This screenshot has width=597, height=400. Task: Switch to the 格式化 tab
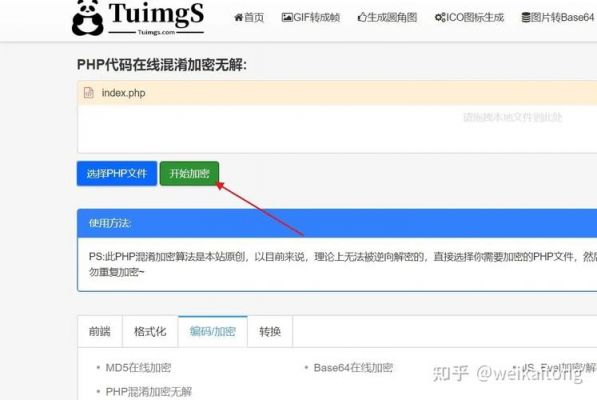click(150, 331)
